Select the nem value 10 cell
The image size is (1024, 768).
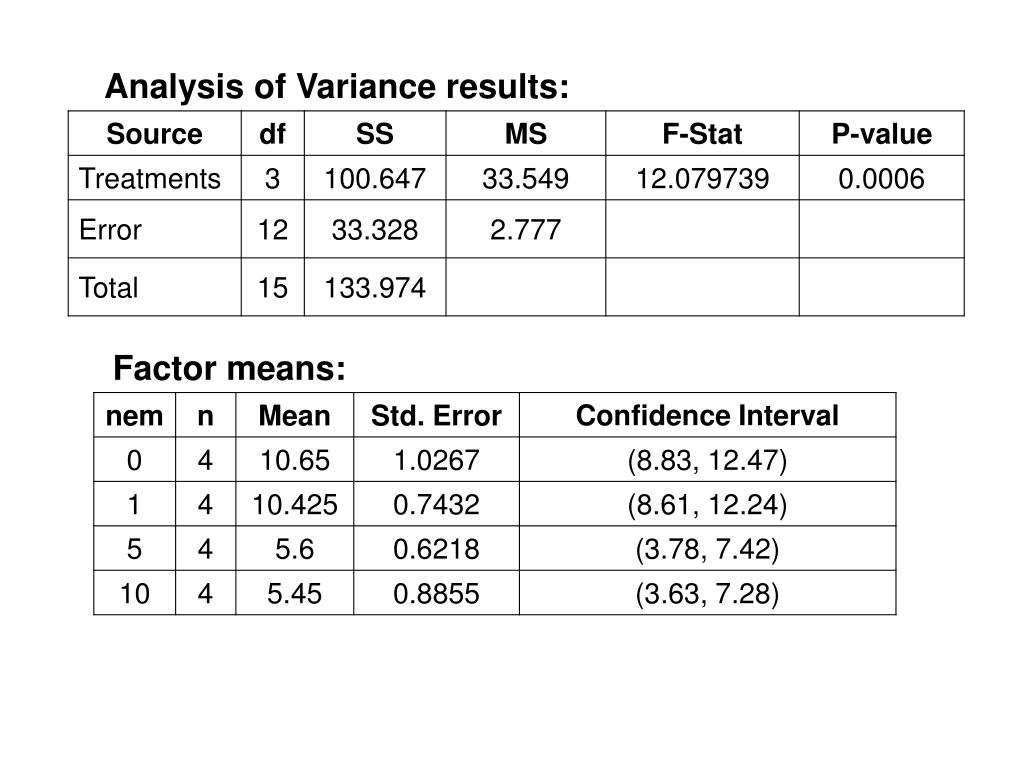(x=135, y=593)
